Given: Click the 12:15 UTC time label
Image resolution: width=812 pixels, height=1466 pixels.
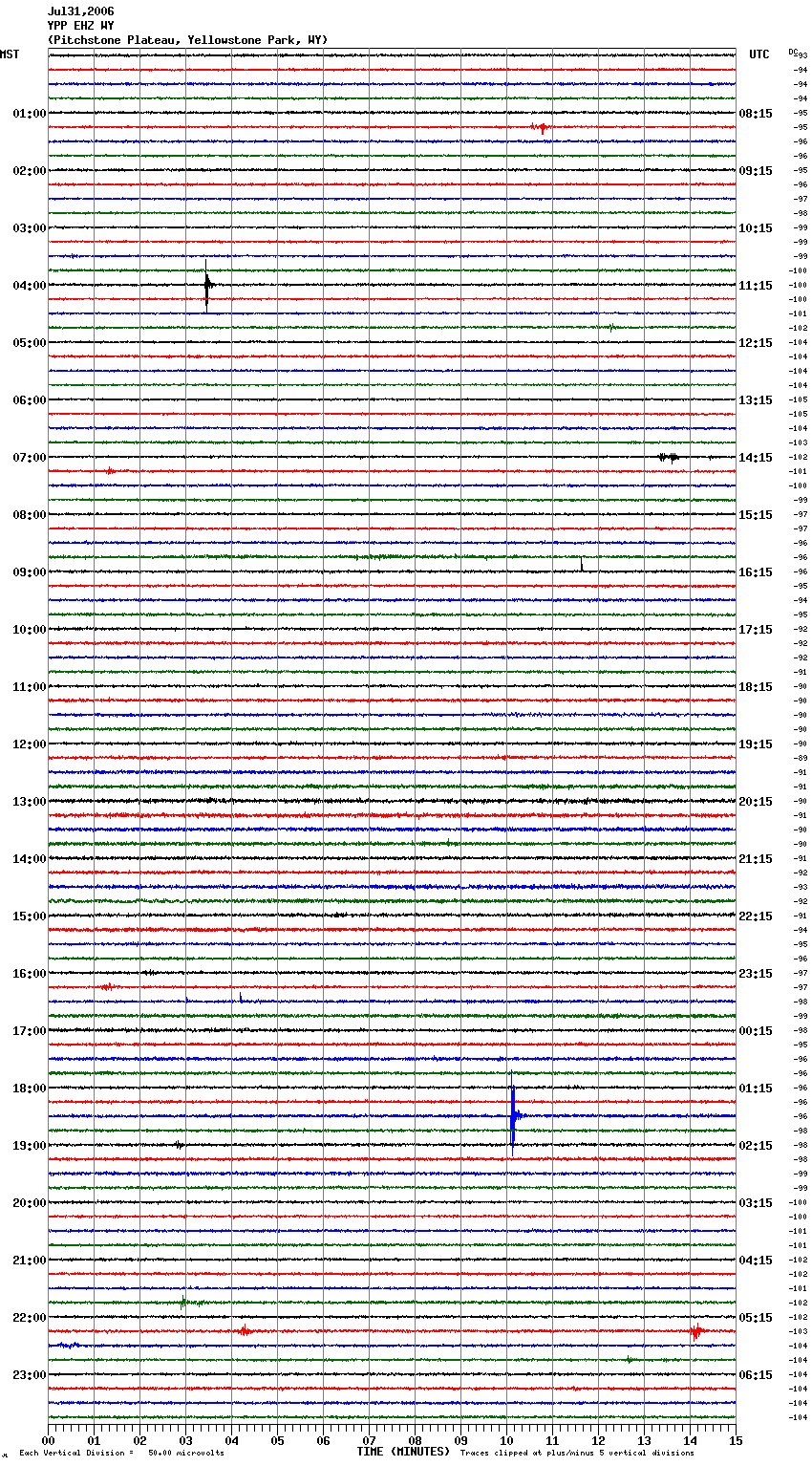Looking at the screenshot, I should pos(756,343).
